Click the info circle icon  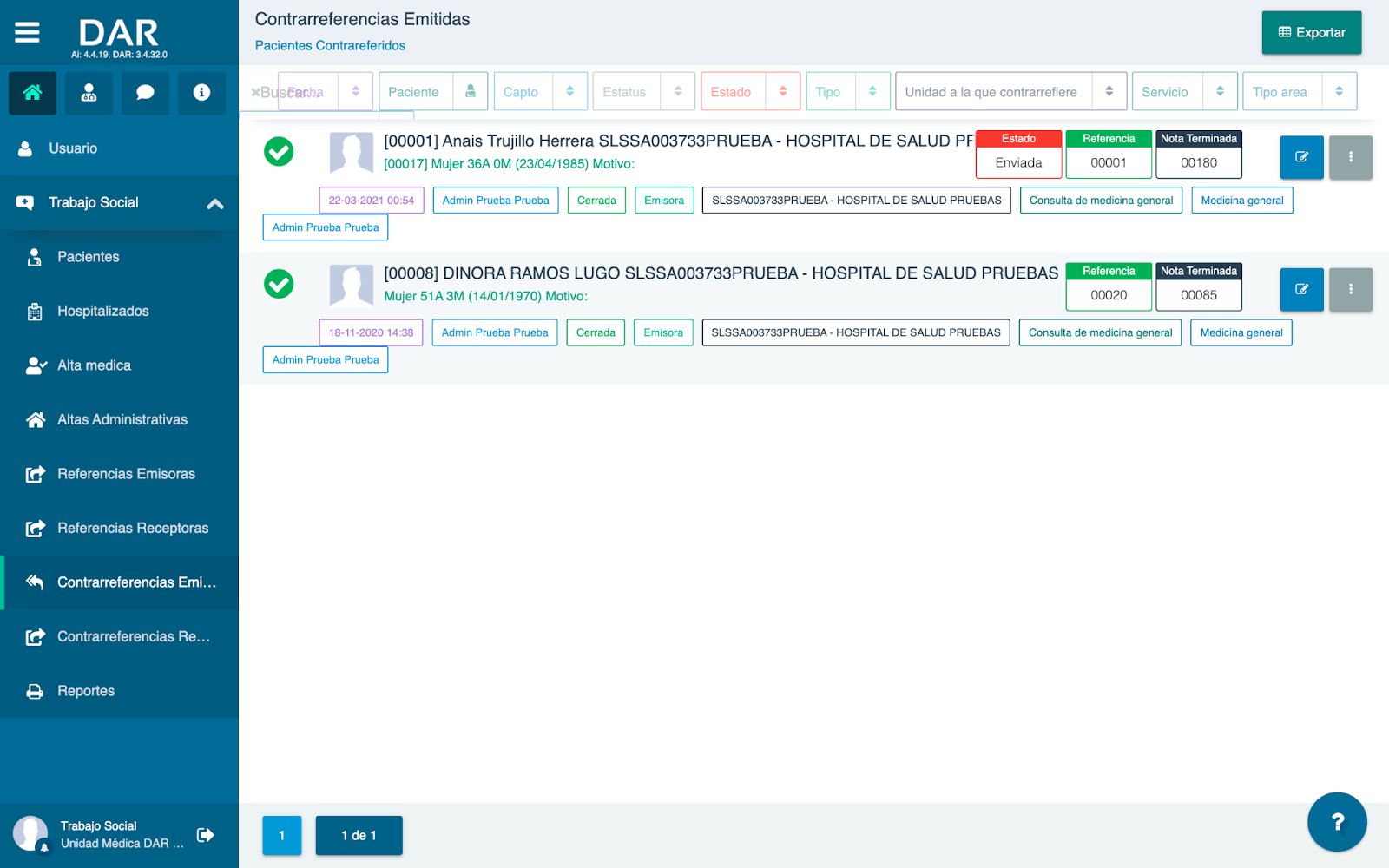201,93
